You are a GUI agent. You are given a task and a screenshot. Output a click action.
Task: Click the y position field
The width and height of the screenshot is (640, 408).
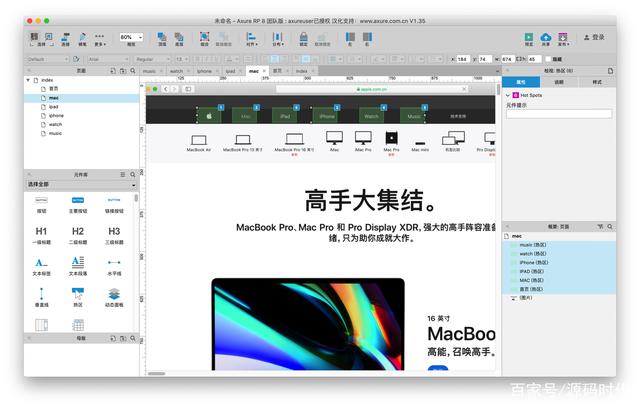485,59
